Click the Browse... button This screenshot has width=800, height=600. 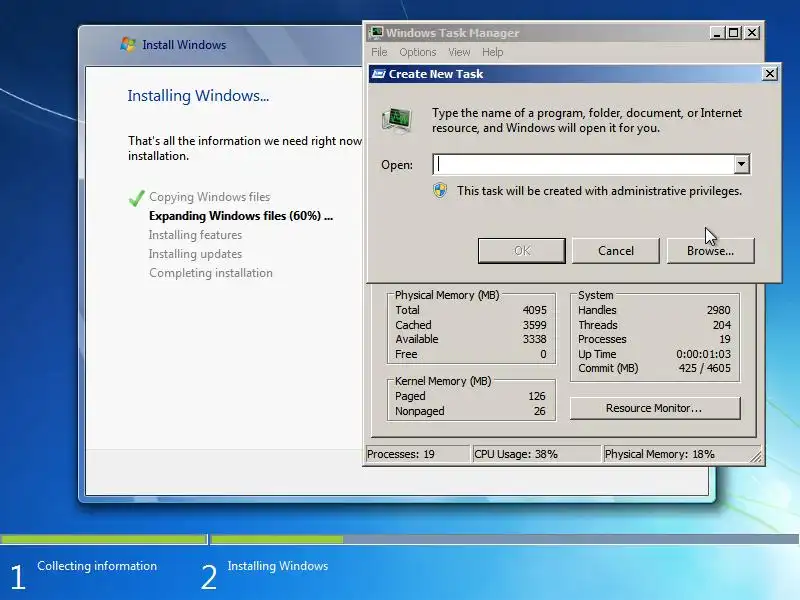pos(710,251)
